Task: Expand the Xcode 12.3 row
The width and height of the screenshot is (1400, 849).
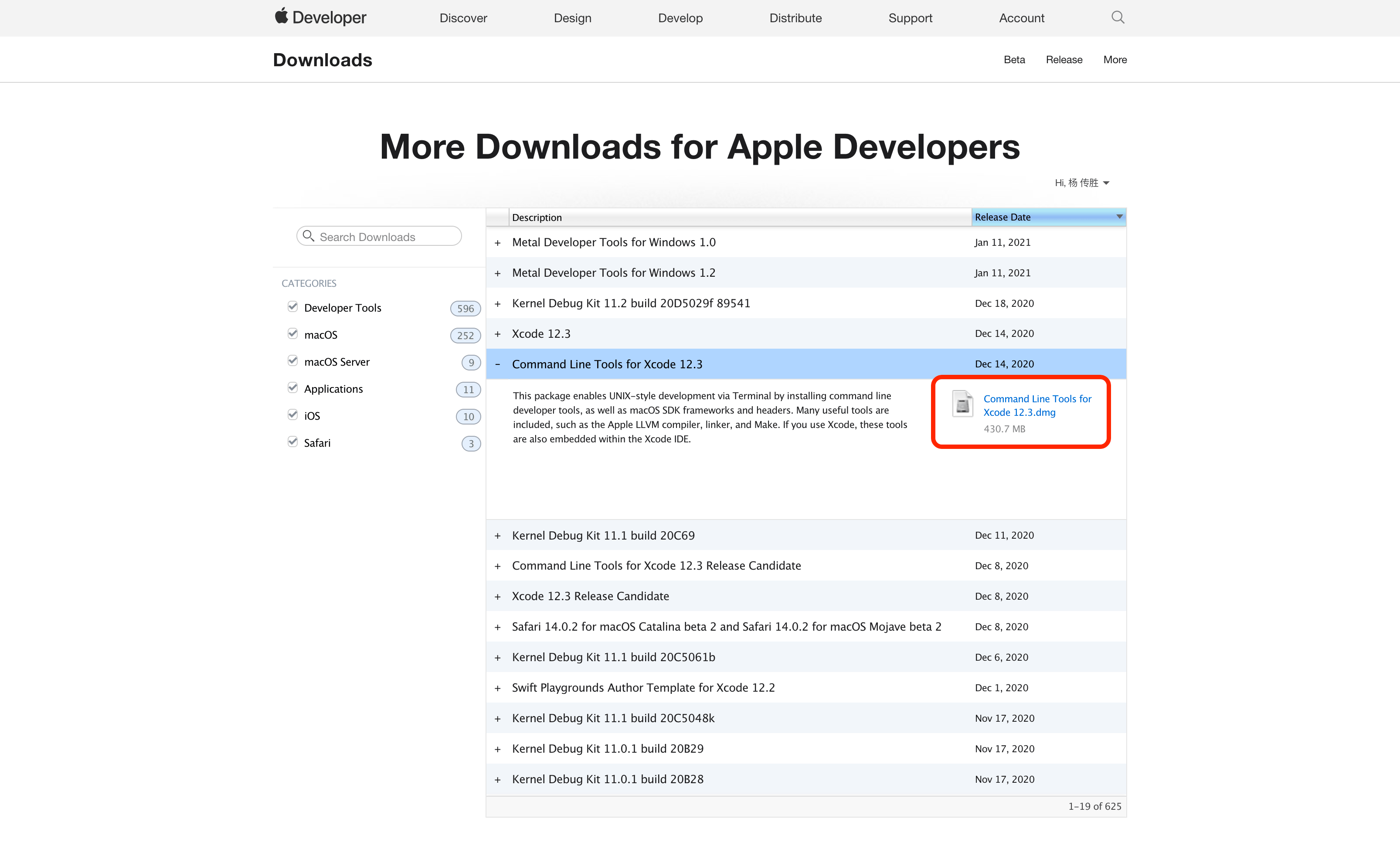Action: click(498, 334)
